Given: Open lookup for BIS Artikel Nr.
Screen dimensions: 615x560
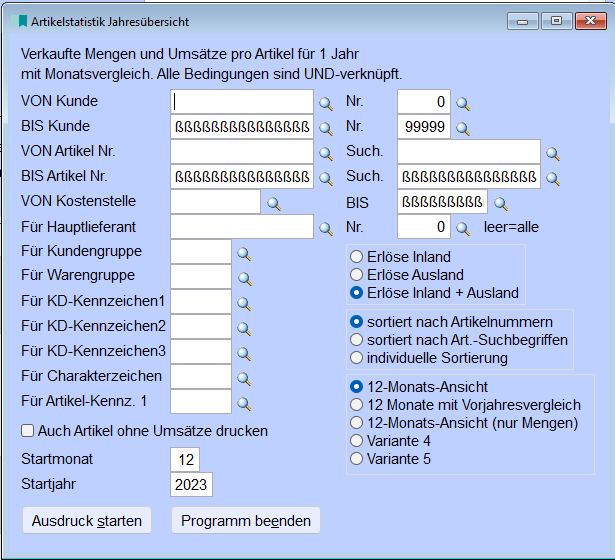Looking at the screenshot, I should (x=325, y=179).
